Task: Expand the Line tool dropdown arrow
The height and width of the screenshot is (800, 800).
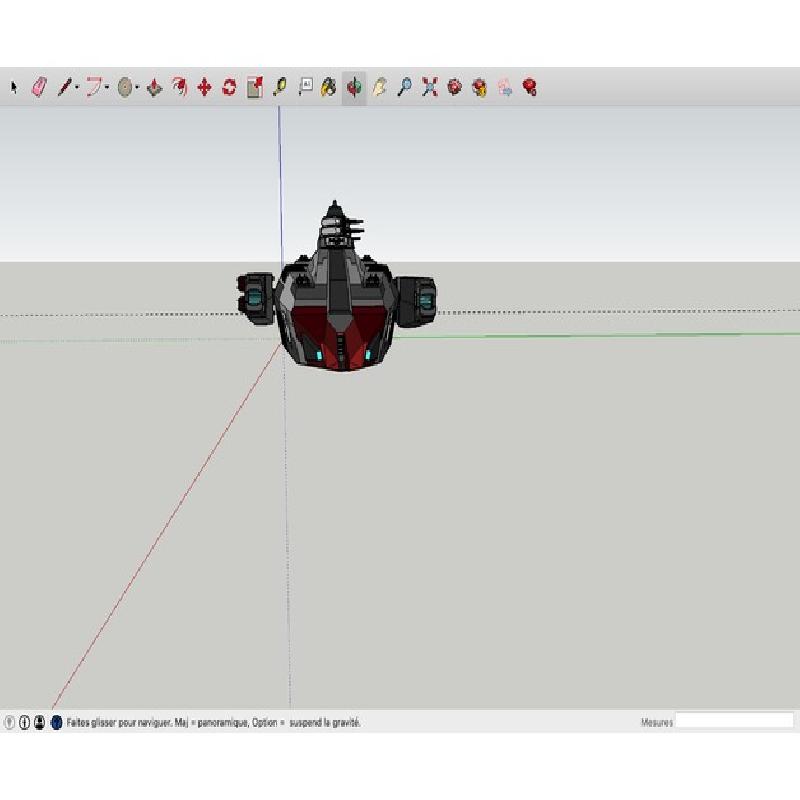Action: pyautogui.click(x=77, y=88)
